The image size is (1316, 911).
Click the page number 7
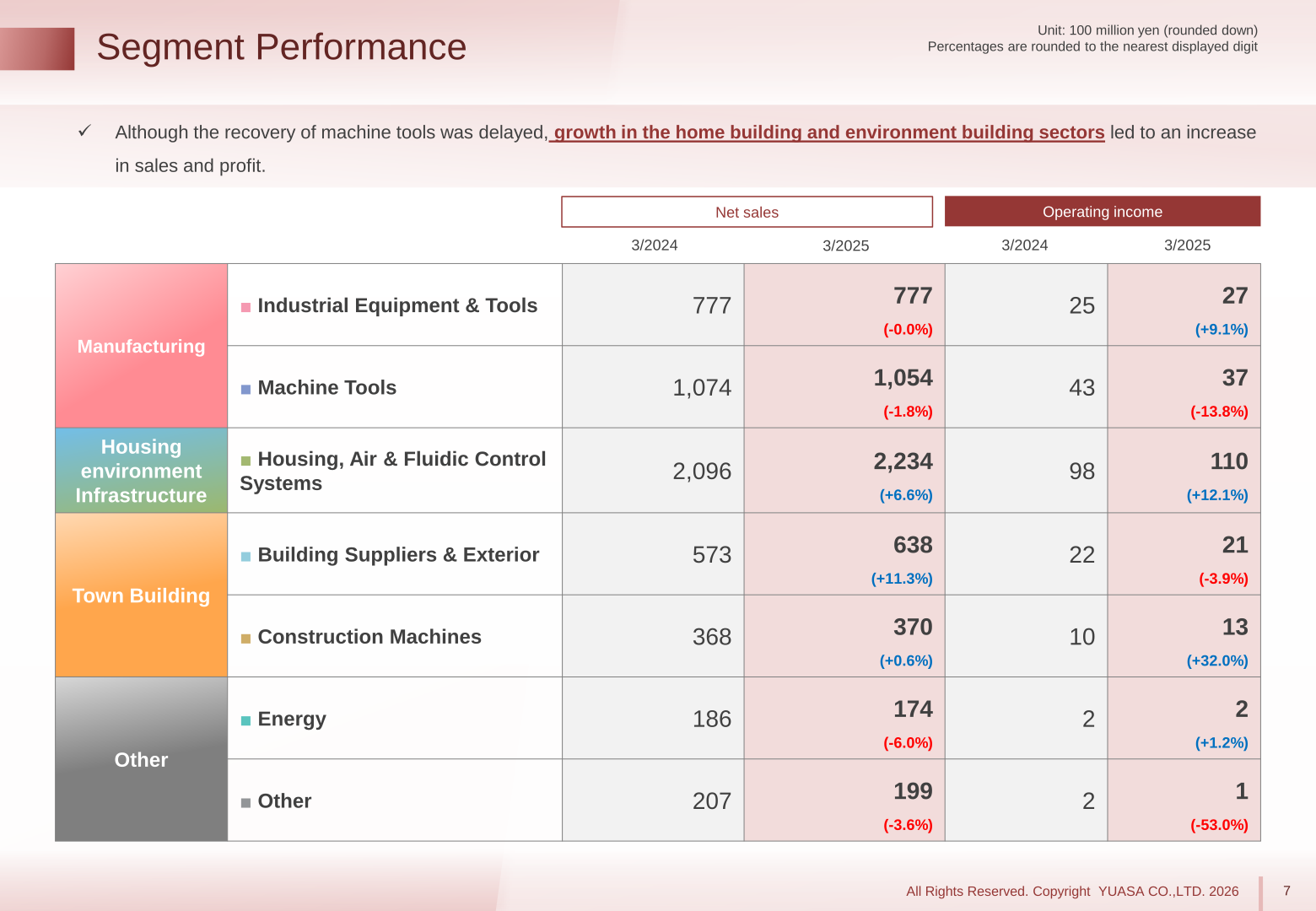point(1286,891)
